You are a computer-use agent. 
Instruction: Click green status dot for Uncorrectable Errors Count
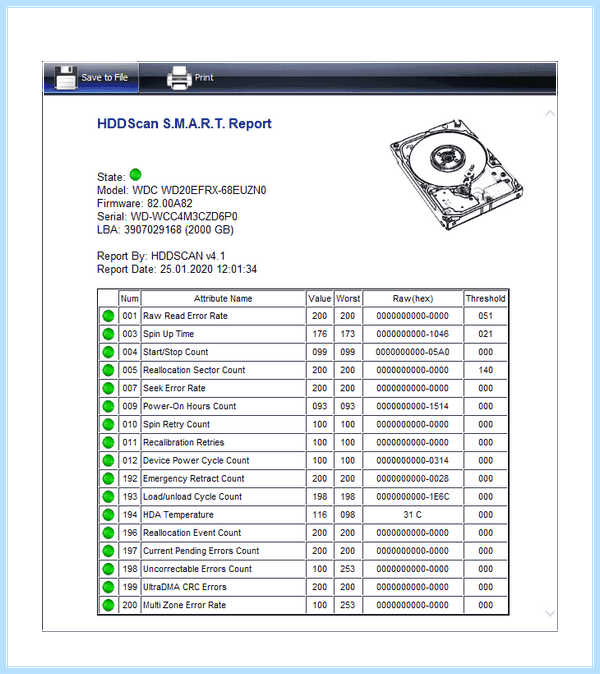point(108,569)
